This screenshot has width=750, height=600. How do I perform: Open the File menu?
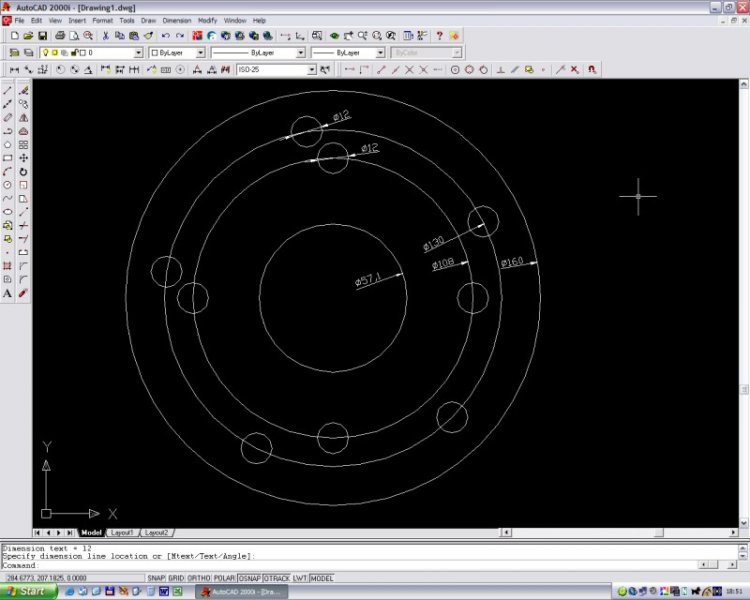click(20, 21)
